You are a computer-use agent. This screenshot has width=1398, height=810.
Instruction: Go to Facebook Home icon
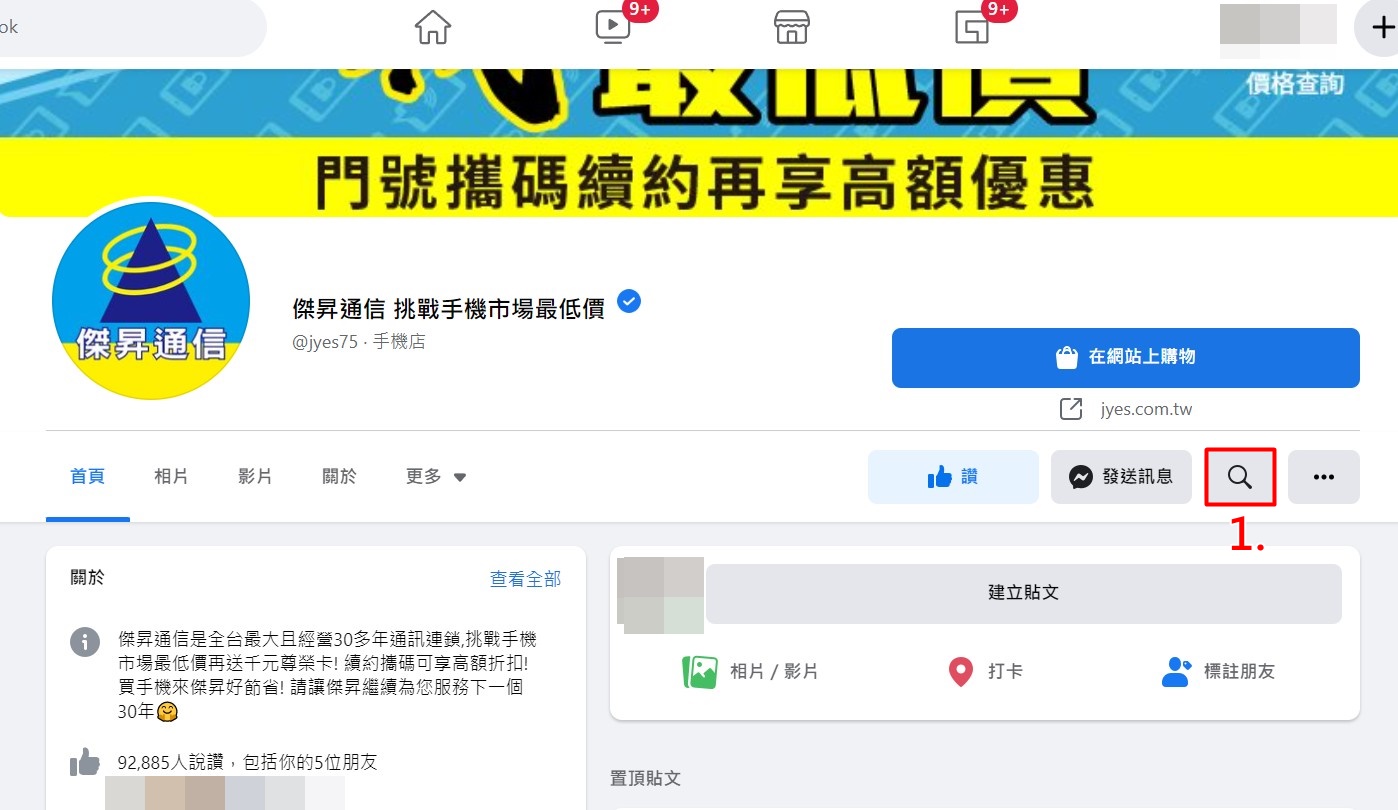pos(433,27)
